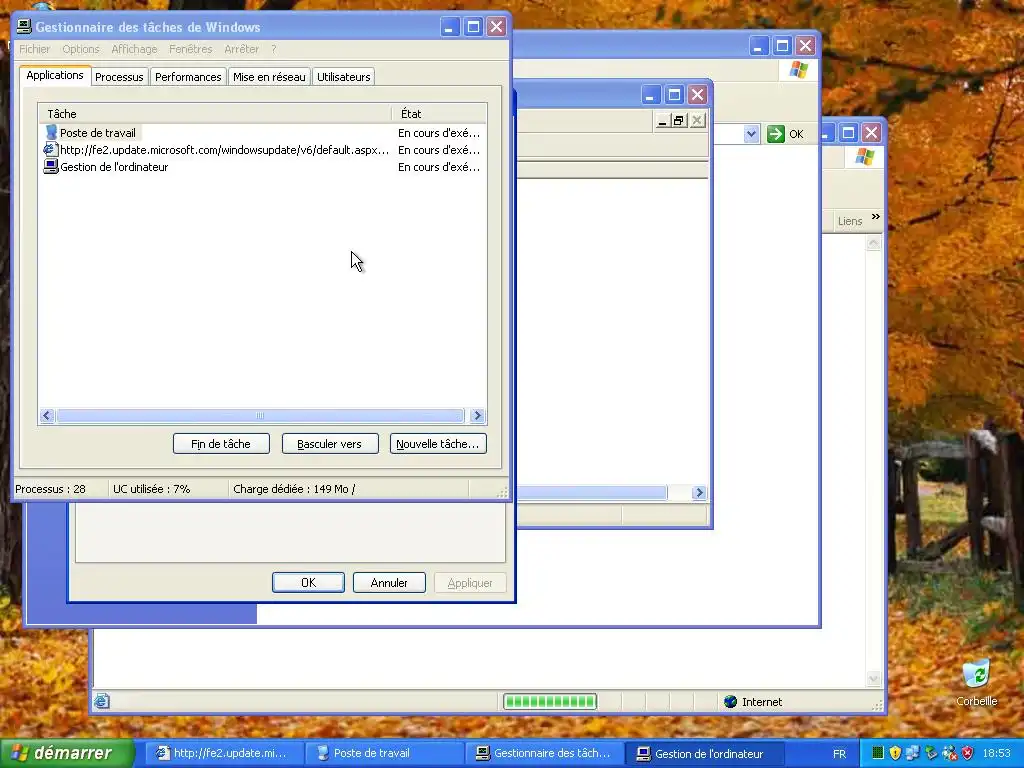Viewport: 1024px width, 768px height.
Task: Open the Safely Remove Hardware tray icon
Action: (931, 753)
